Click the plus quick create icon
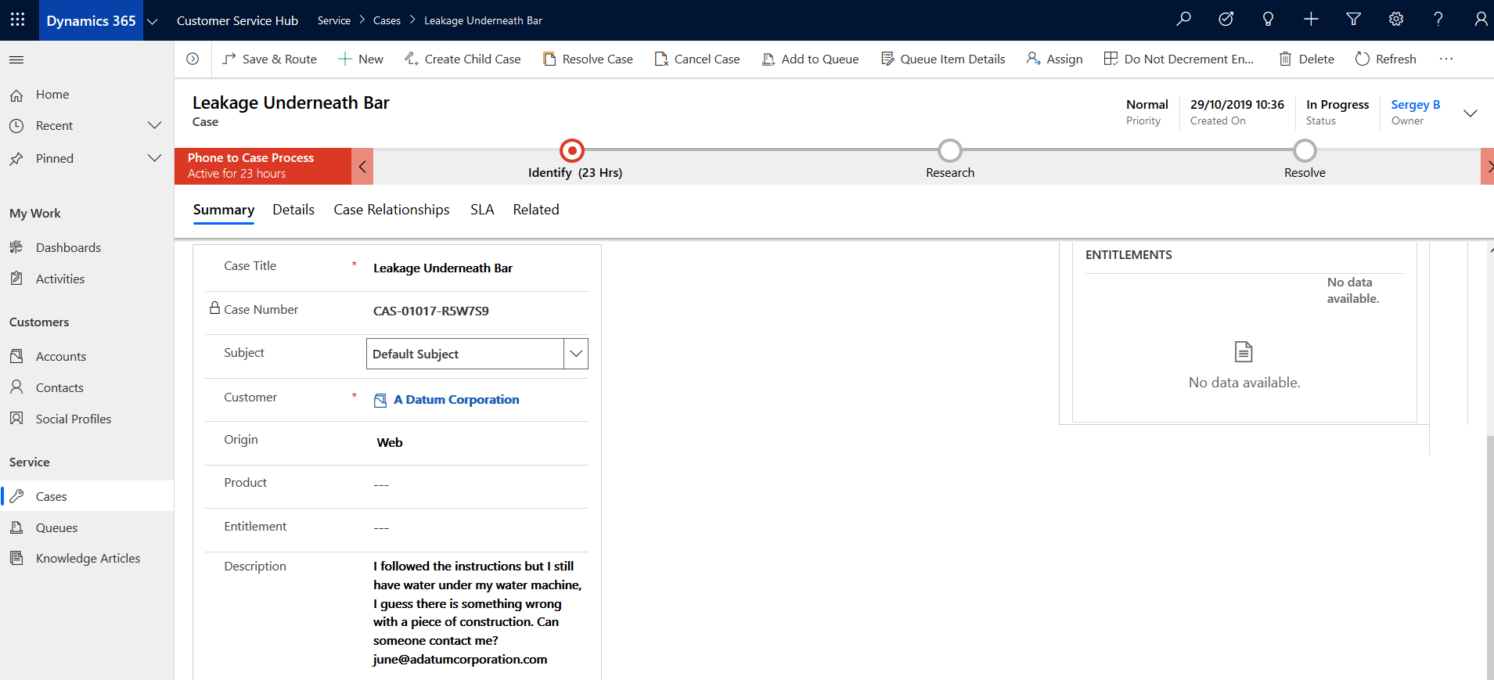Viewport: 1494px width, 680px height. tap(1311, 19)
